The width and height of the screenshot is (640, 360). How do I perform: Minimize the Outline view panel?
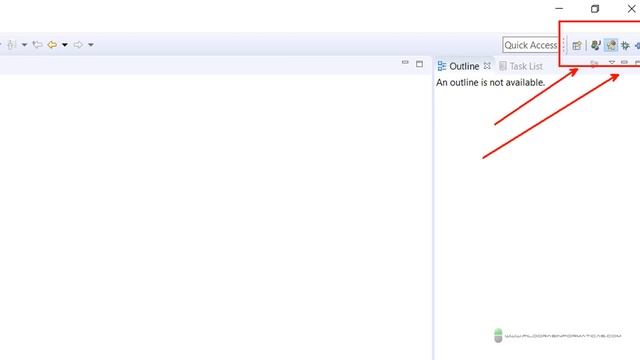[624, 62]
